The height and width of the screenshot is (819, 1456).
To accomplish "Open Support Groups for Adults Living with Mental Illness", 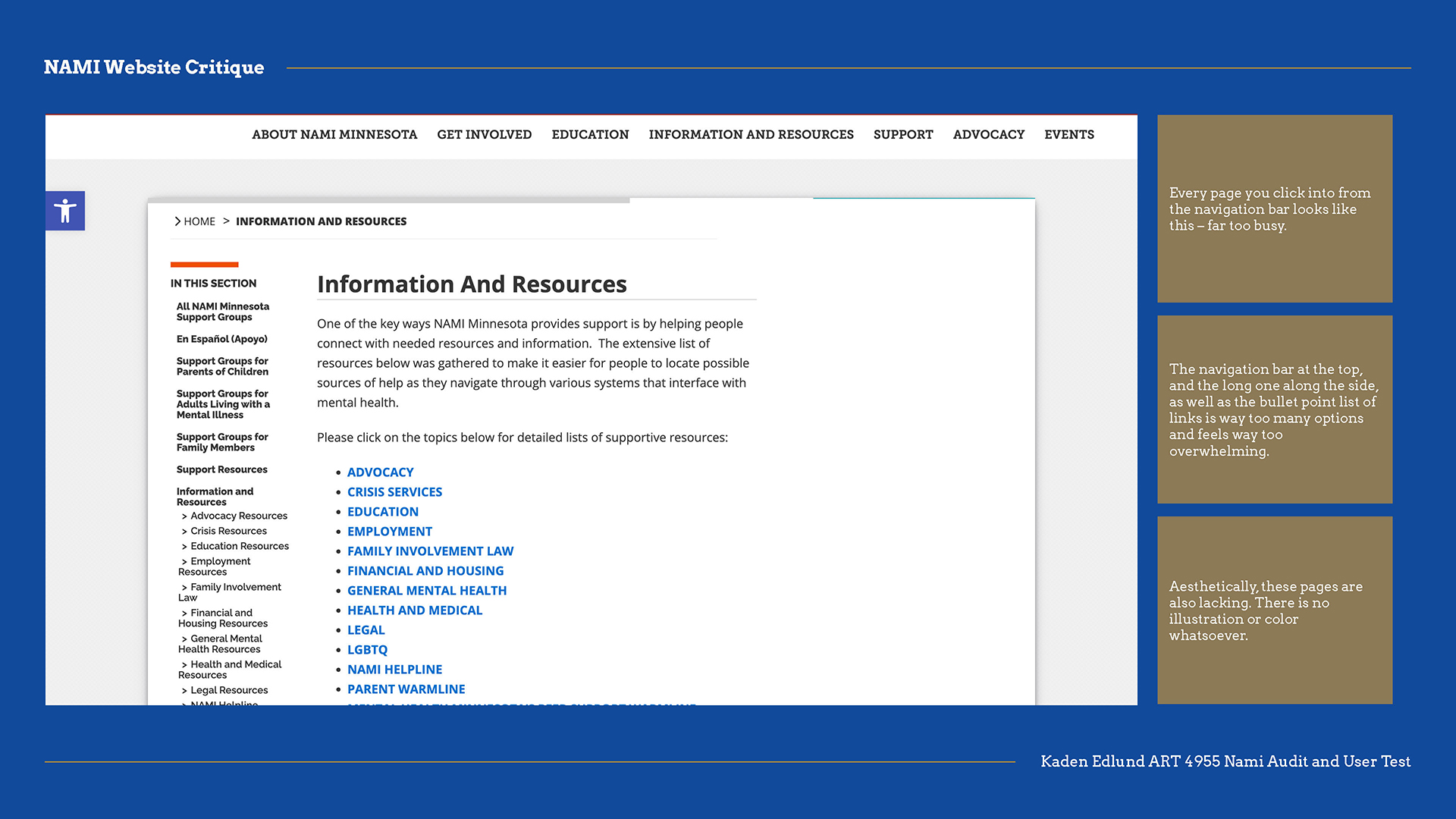I will click(223, 404).
